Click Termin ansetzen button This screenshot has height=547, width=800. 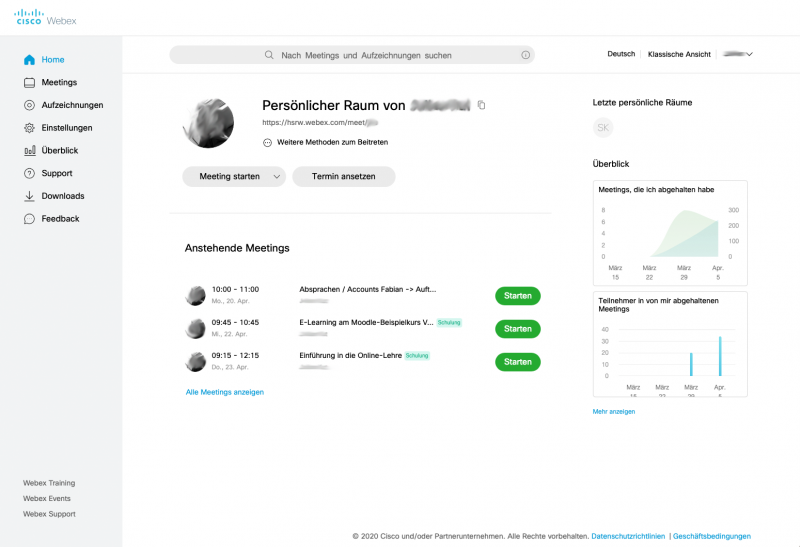343,176
